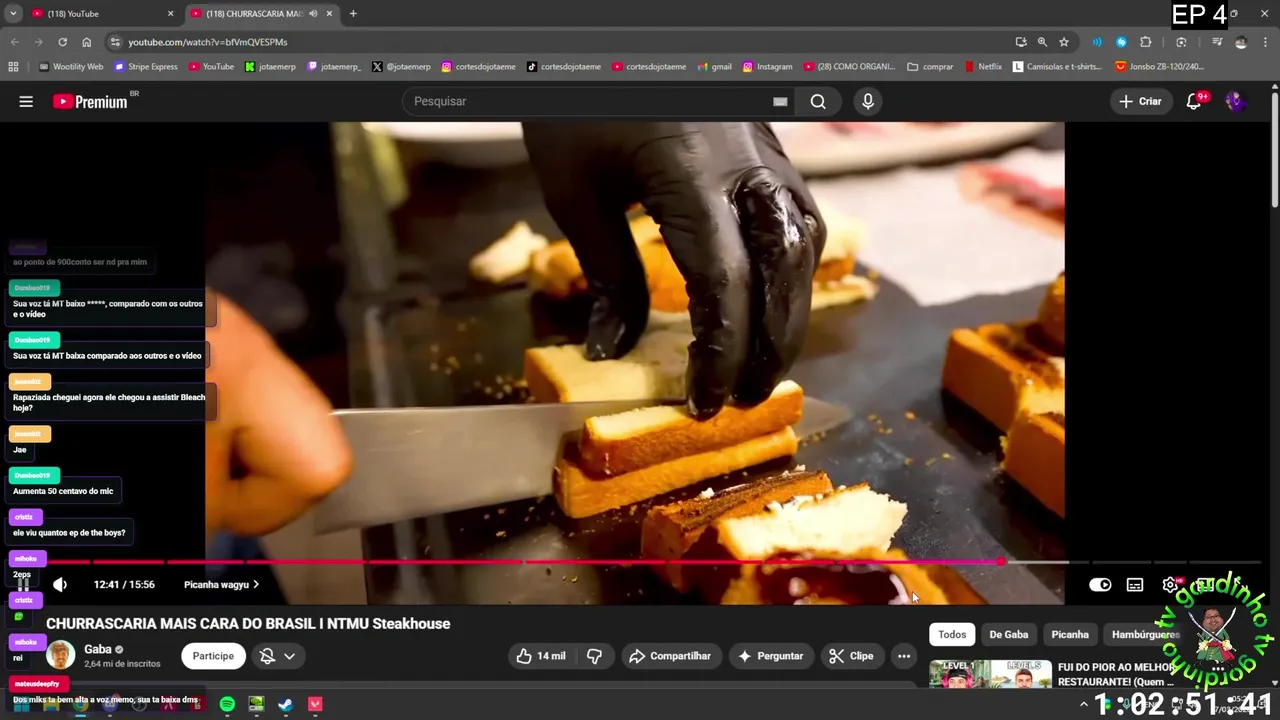Focus the Pesquisar search field
1280x720 pixels.
point(590,101)
